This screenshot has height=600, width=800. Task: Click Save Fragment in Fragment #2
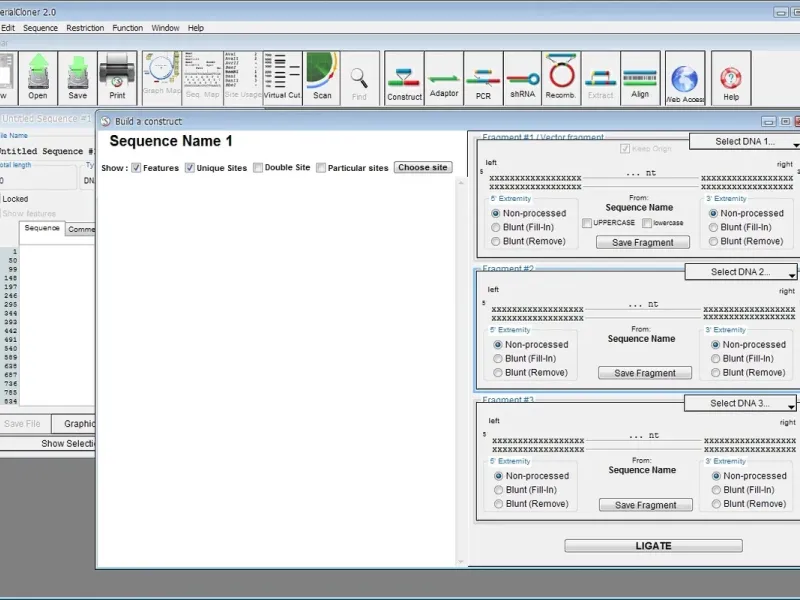(645, 373)
